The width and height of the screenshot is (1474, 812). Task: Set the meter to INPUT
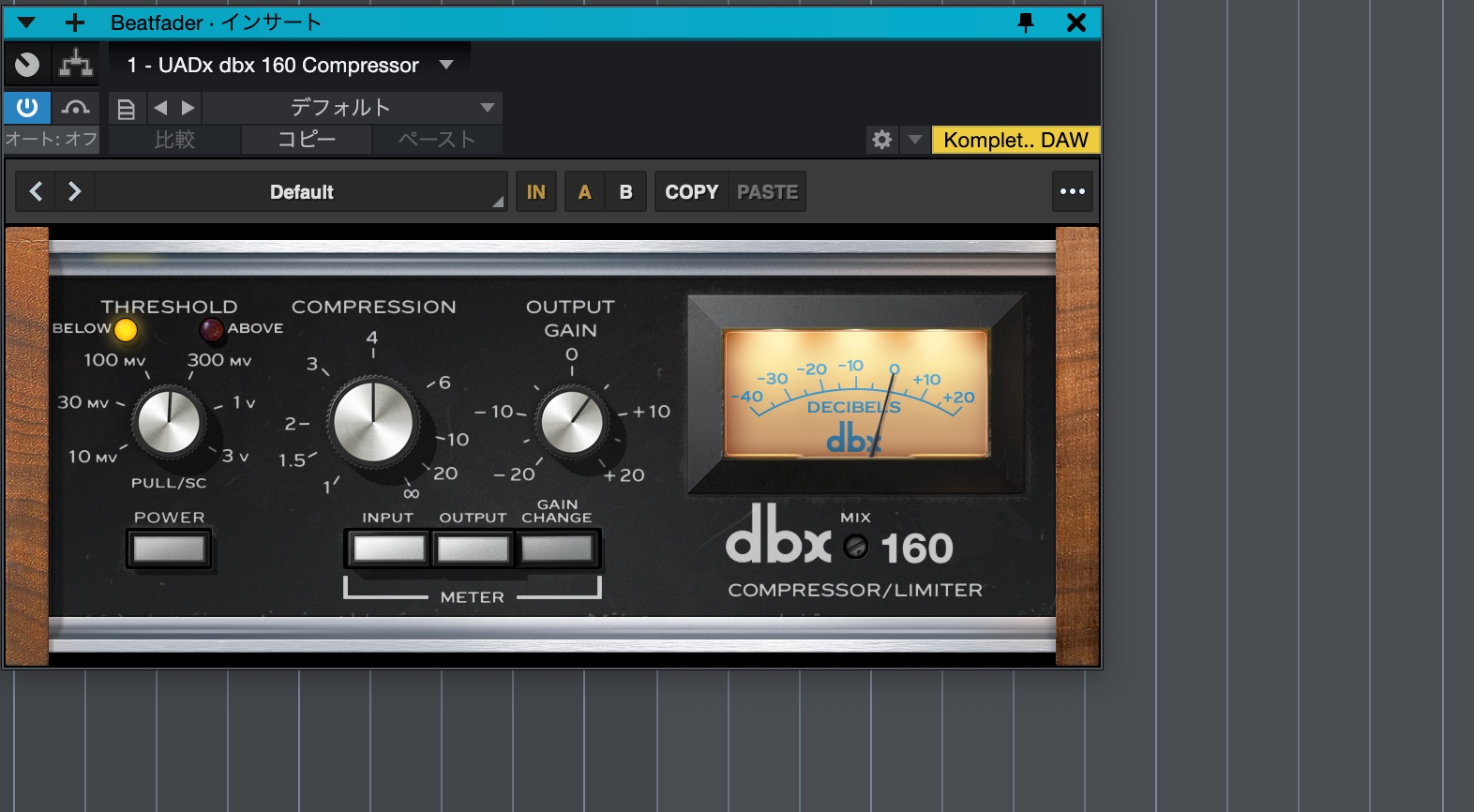coord(388,549)
